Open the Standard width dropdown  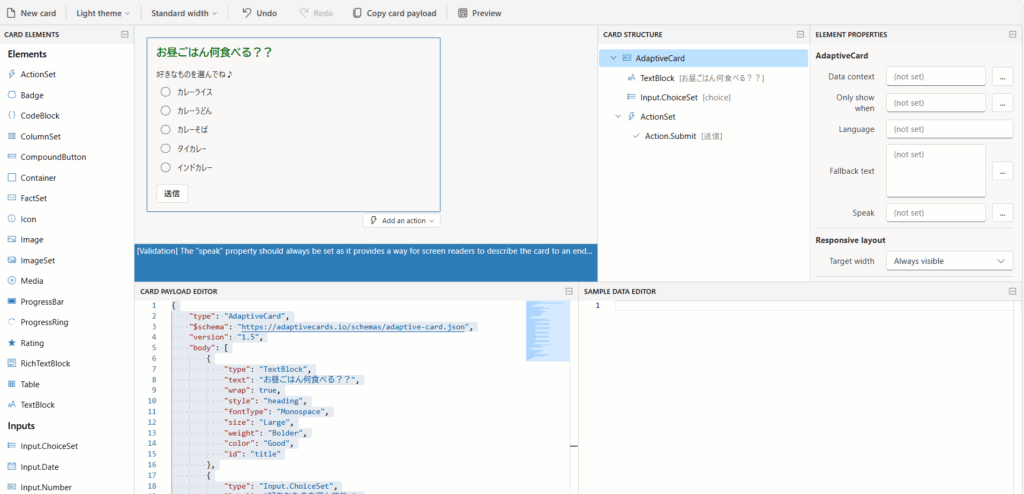point(184,13)
